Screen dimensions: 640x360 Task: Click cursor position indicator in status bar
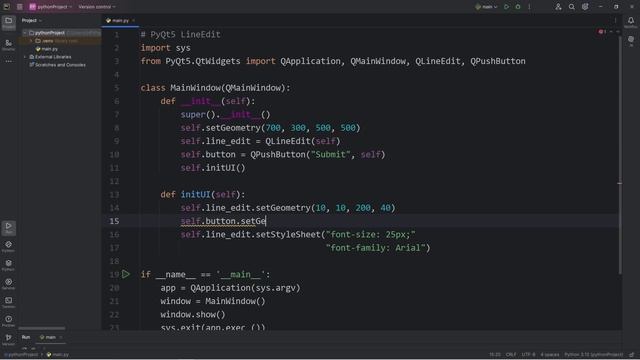tap(495, 355)
